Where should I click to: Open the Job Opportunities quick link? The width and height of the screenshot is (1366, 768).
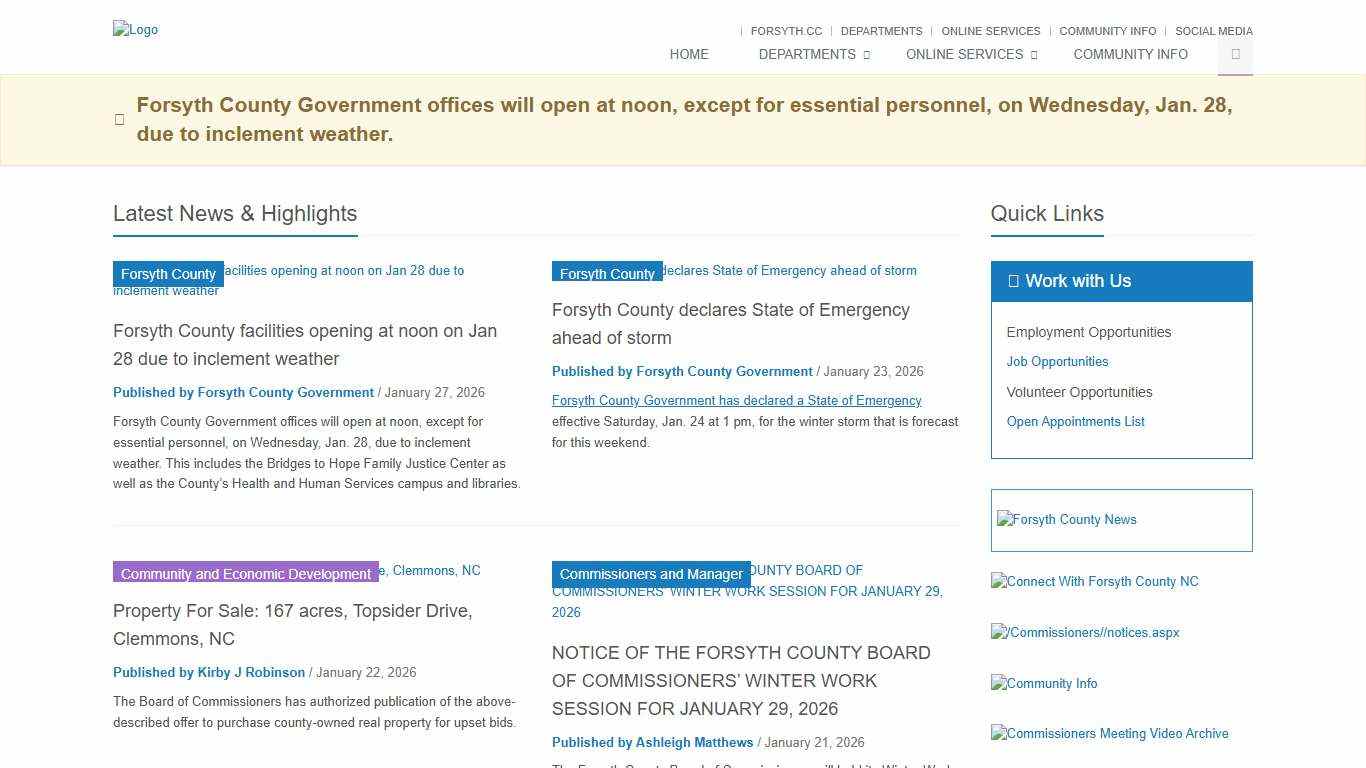(x=1057, y=362)
